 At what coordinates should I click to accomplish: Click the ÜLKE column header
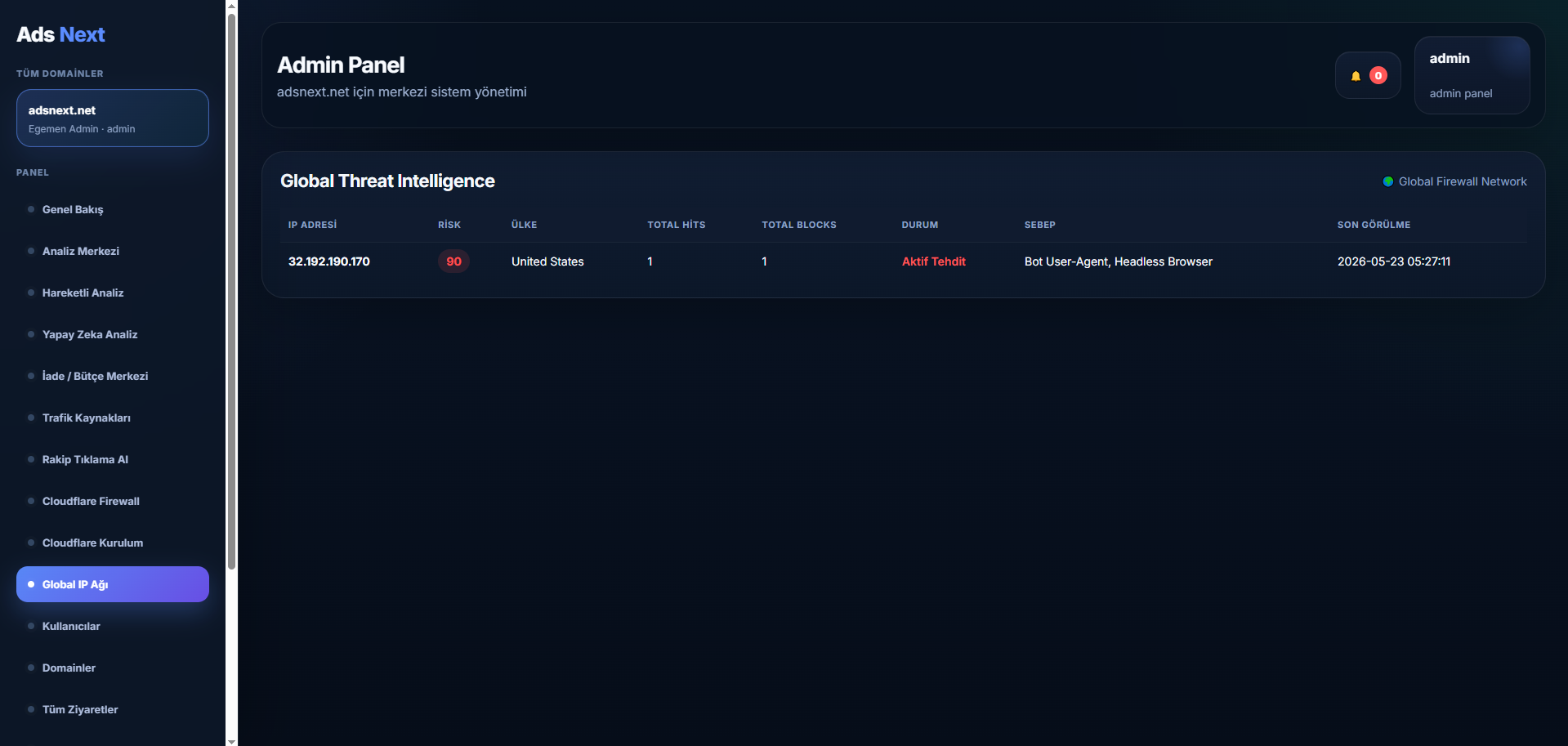point(525,225)
